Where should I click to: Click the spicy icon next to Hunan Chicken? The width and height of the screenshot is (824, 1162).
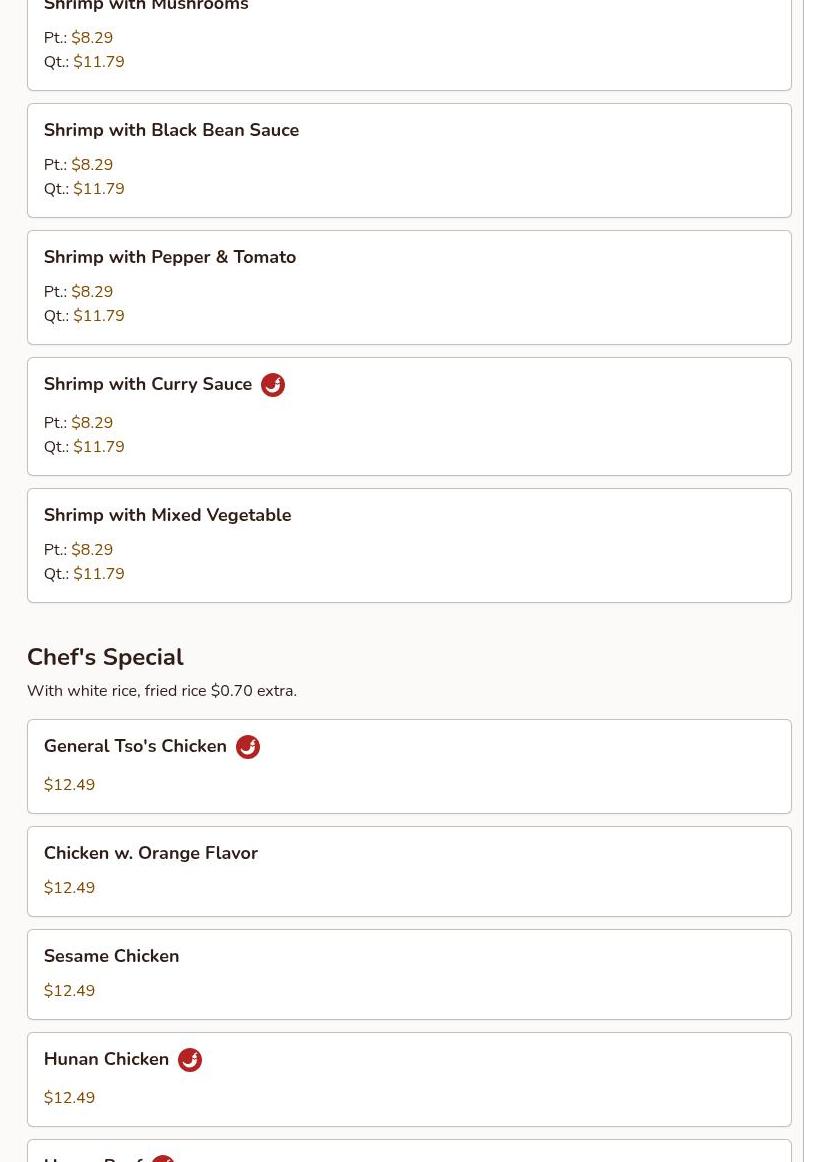pos(190,1060)
